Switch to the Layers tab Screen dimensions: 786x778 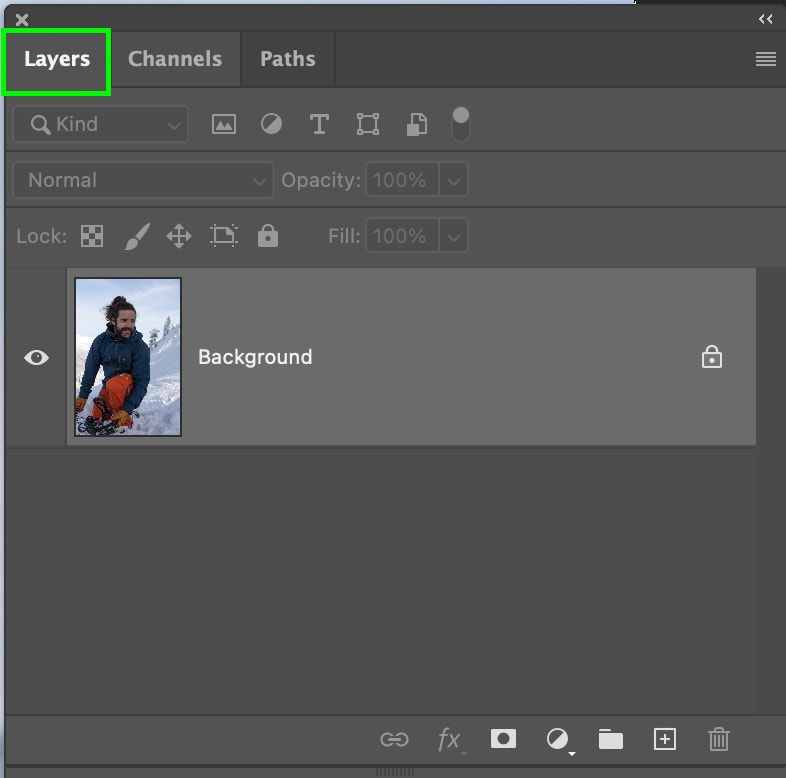[x=57, y=60]
